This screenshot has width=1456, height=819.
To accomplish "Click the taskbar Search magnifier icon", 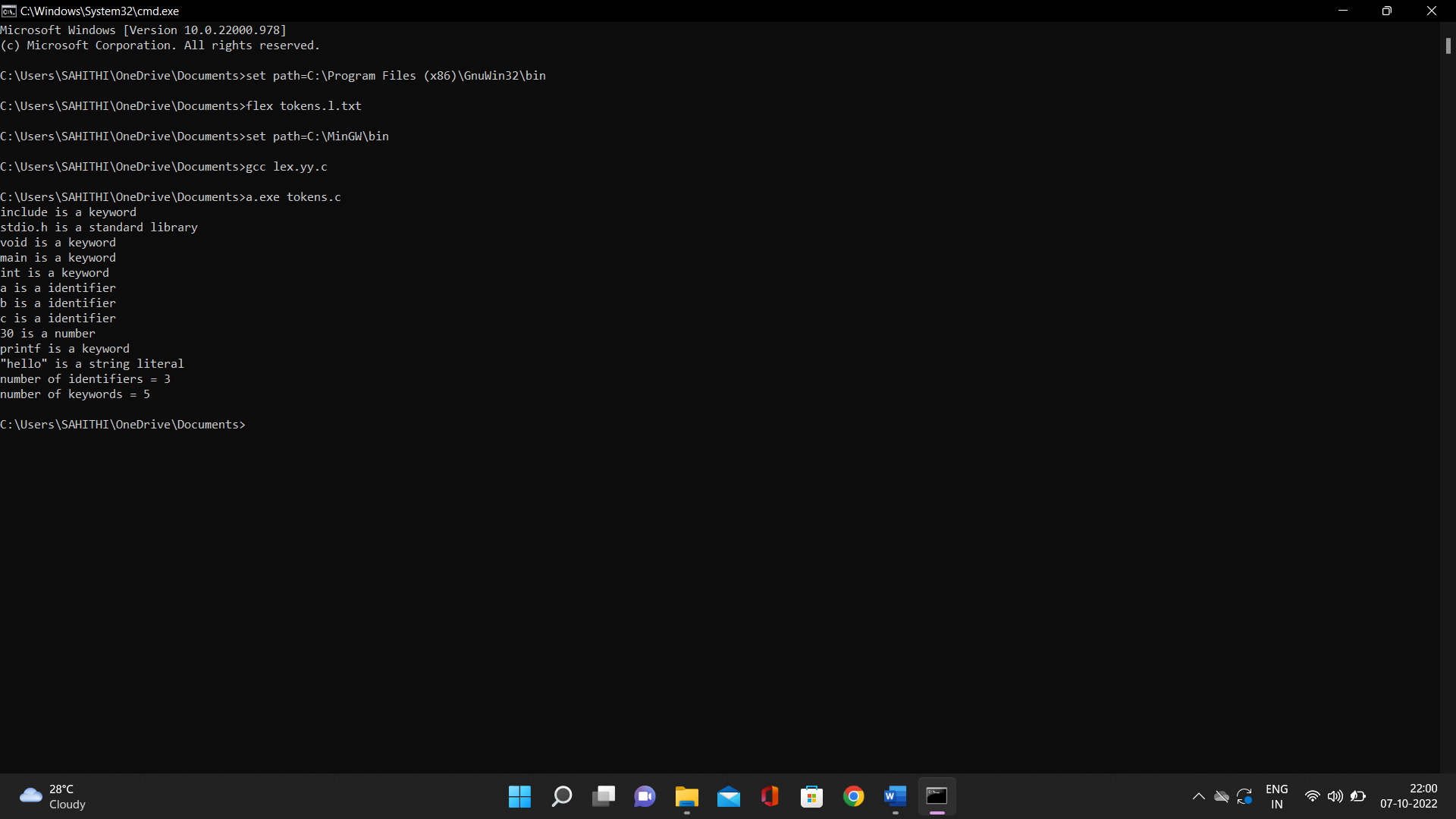I will pyautogui.click(x=562, y=796).
